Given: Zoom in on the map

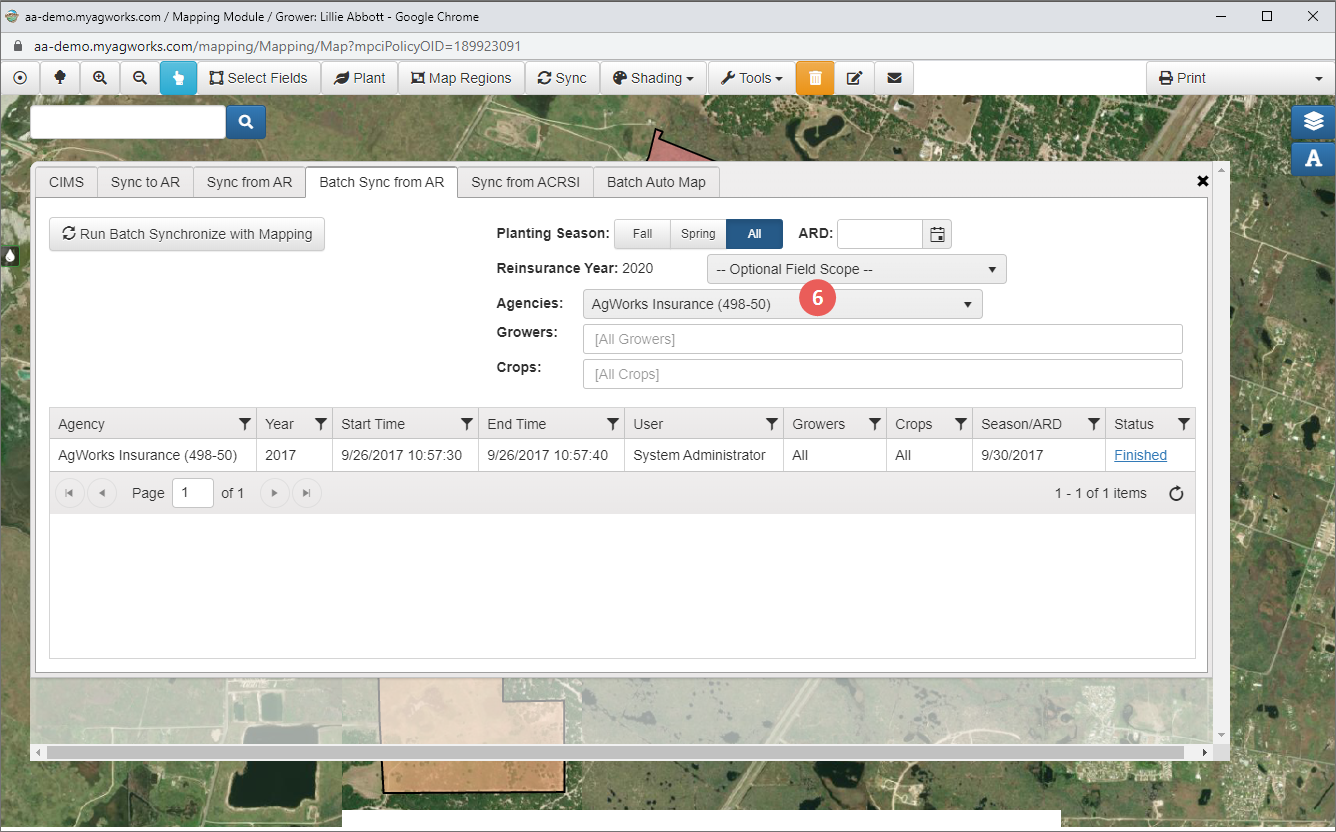Looking at the screenshot, I should pos(100,78).
